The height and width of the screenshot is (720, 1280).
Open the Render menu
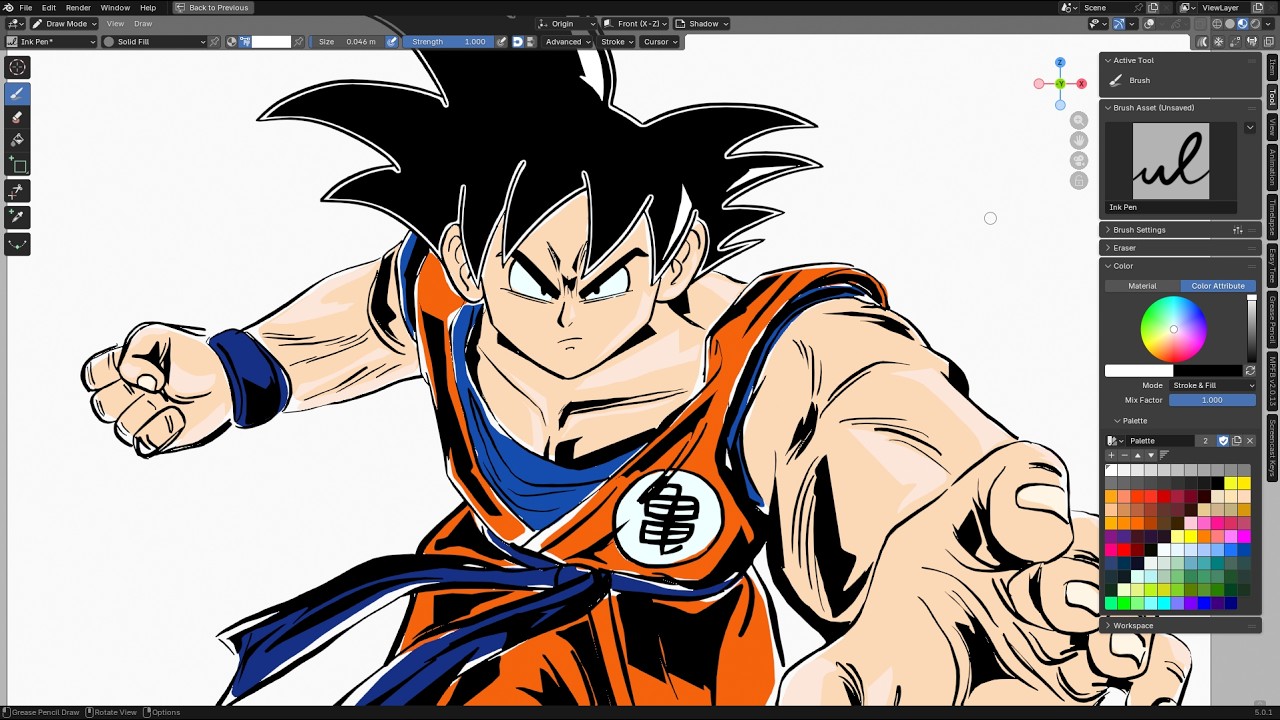[78, 7]
